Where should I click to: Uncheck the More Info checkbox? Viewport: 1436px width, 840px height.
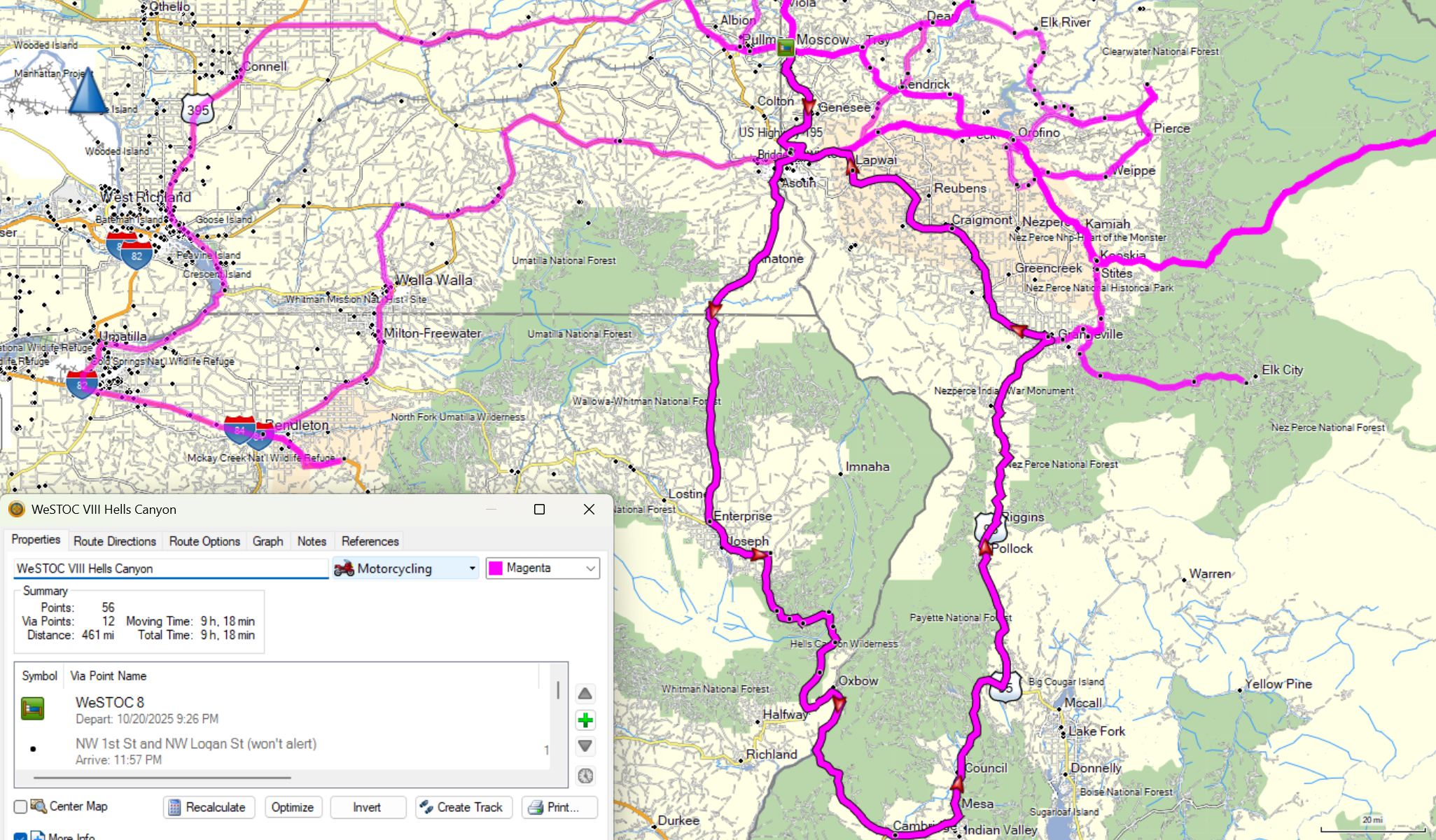(x=21, y=836)
